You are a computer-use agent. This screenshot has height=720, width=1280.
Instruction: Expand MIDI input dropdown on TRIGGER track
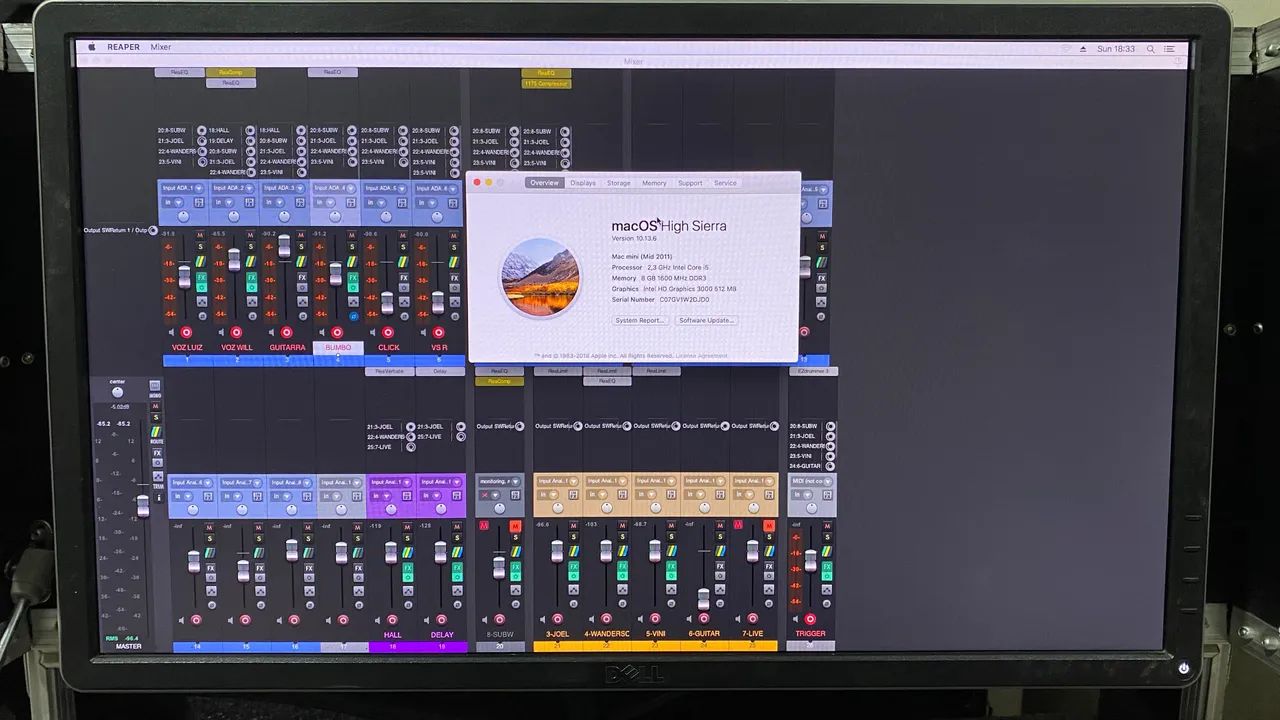(811, 481)
